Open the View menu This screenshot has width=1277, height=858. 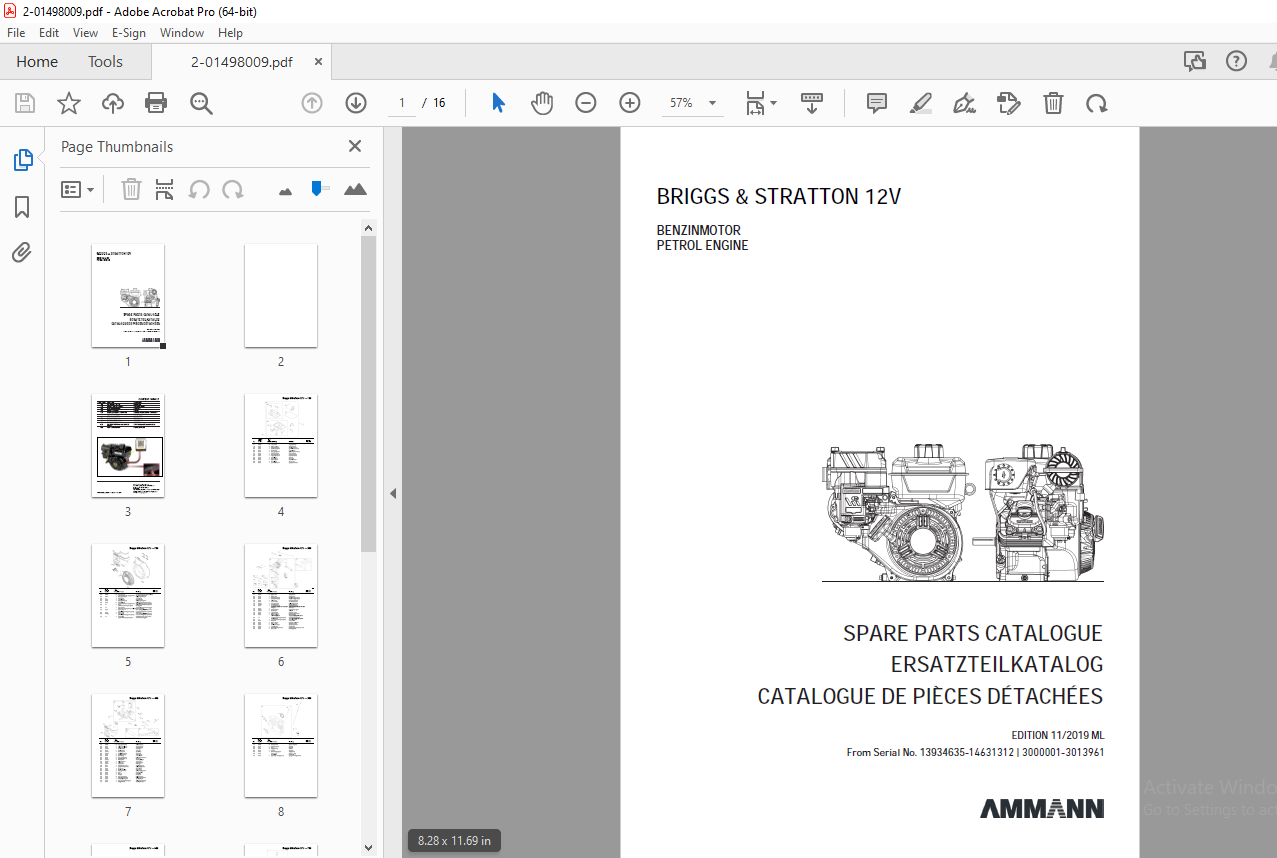point(86,32)
